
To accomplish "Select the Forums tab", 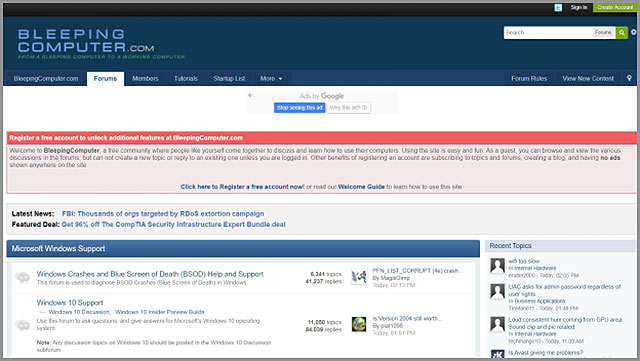I will coord(105,78).
